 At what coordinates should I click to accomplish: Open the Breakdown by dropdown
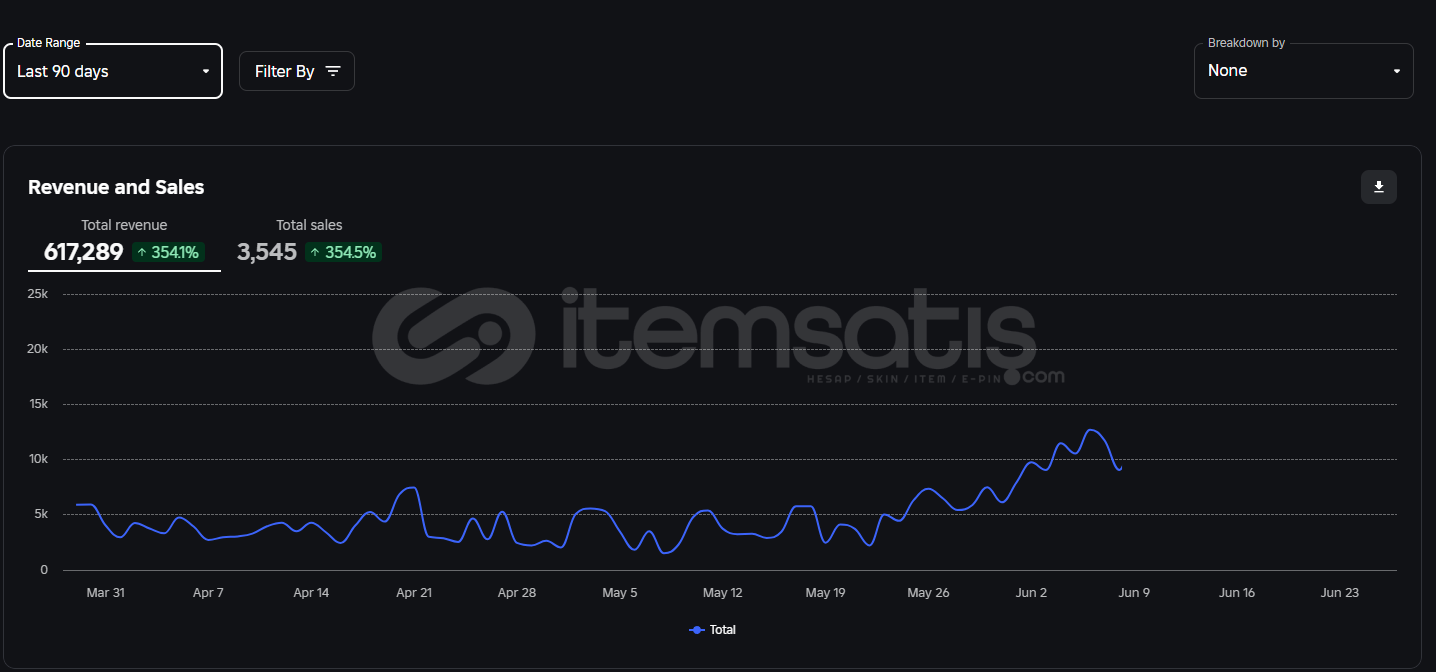pos(1304,71)
